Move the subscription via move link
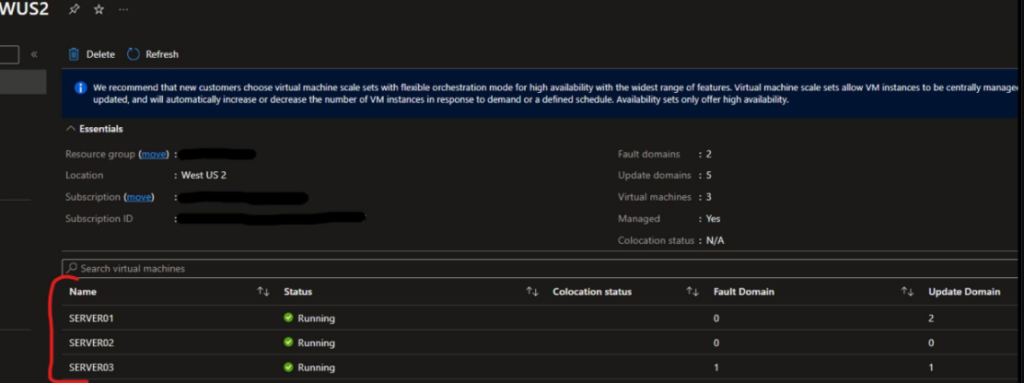Image resolution: width=1024 pixels, height=383 pixels. pyautogui.click(x=138, y=197)
